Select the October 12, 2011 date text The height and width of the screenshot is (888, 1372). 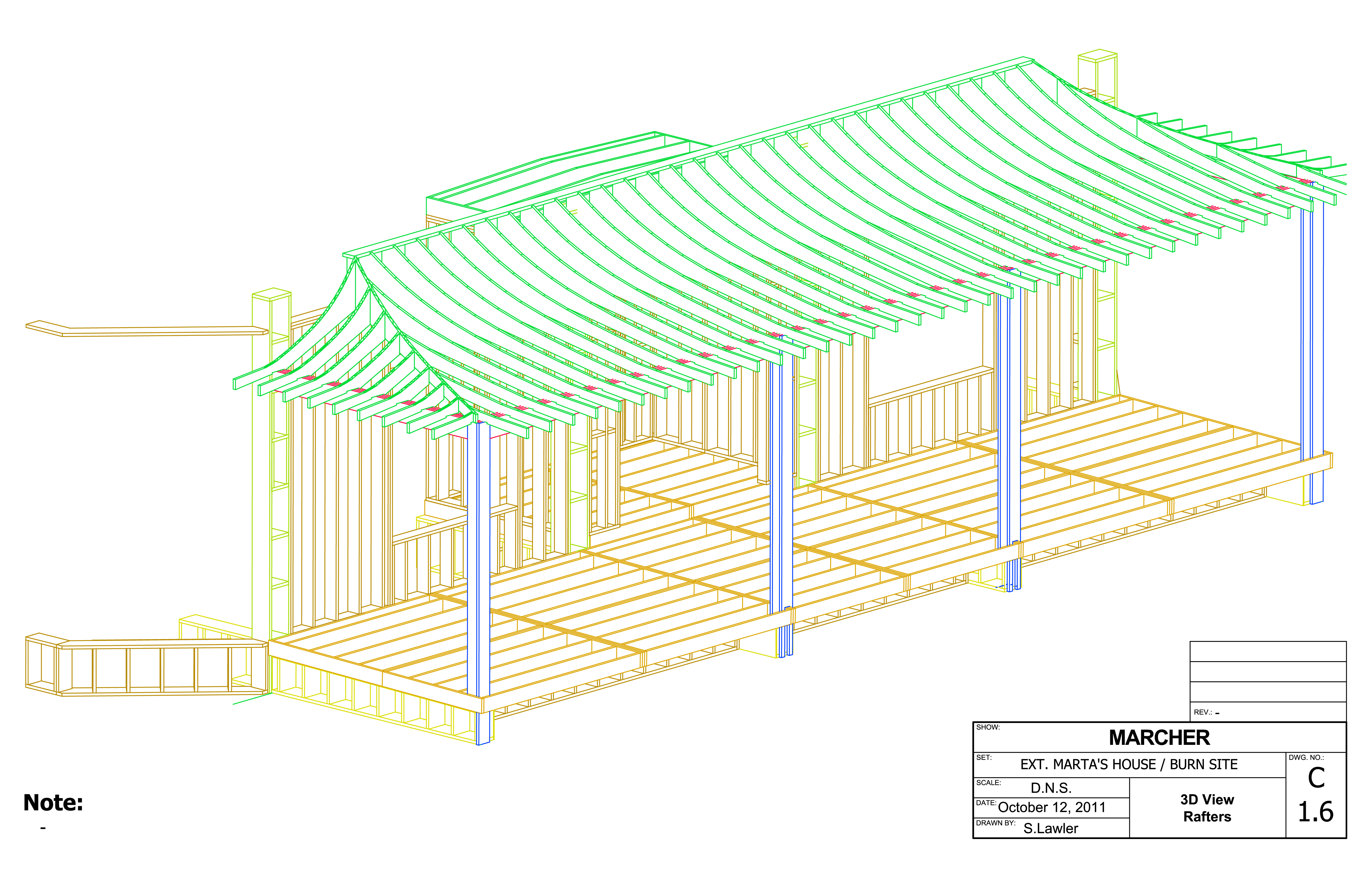point(1052,807)
